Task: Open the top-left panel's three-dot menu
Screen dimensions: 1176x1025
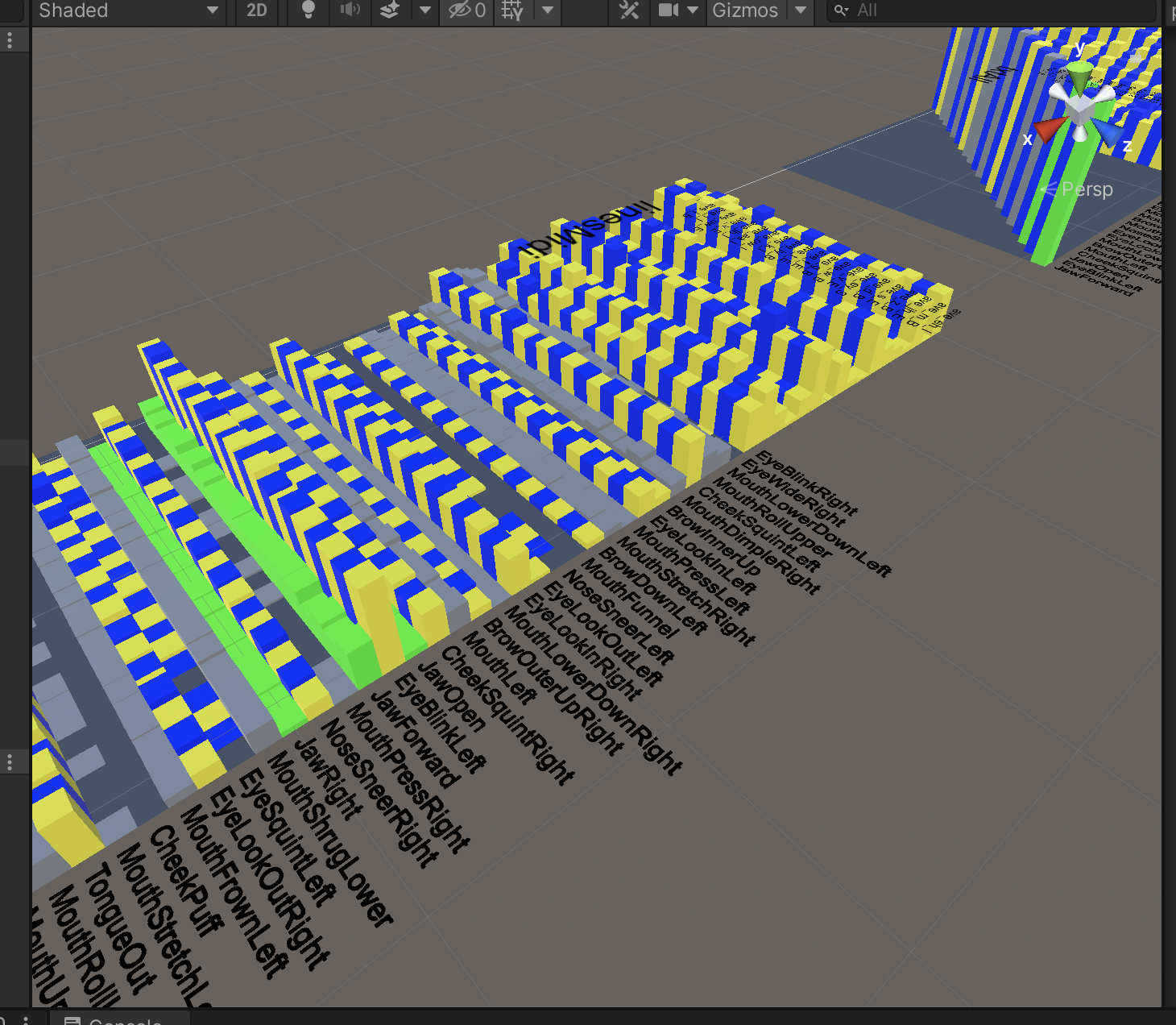Action: [x=10, y=40]
